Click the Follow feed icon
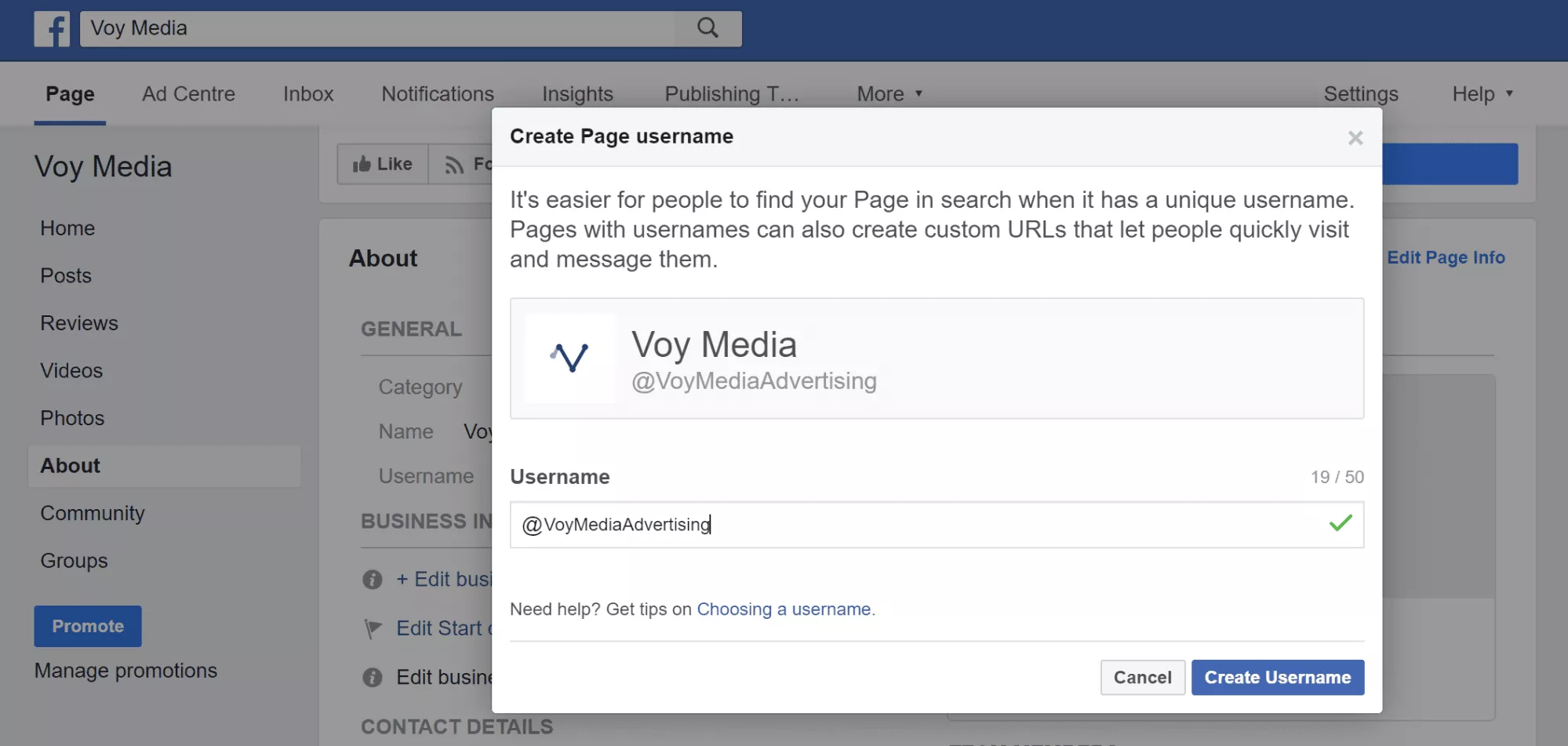This screenshot has width=1568, height=746. [x=454, y=165]
